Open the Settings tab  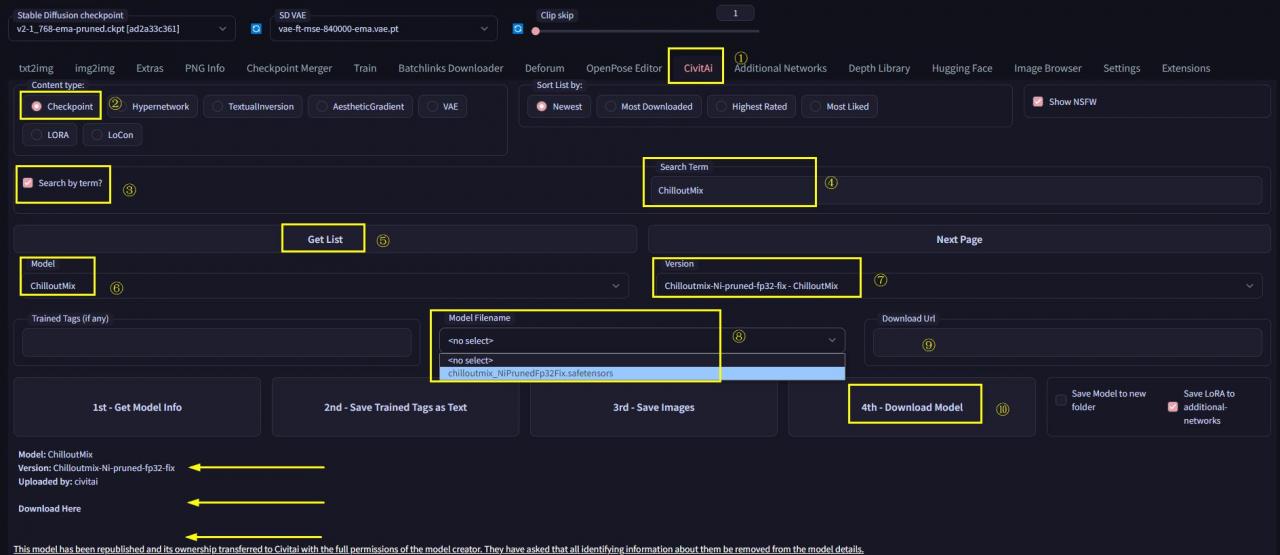click(1122, 68)
